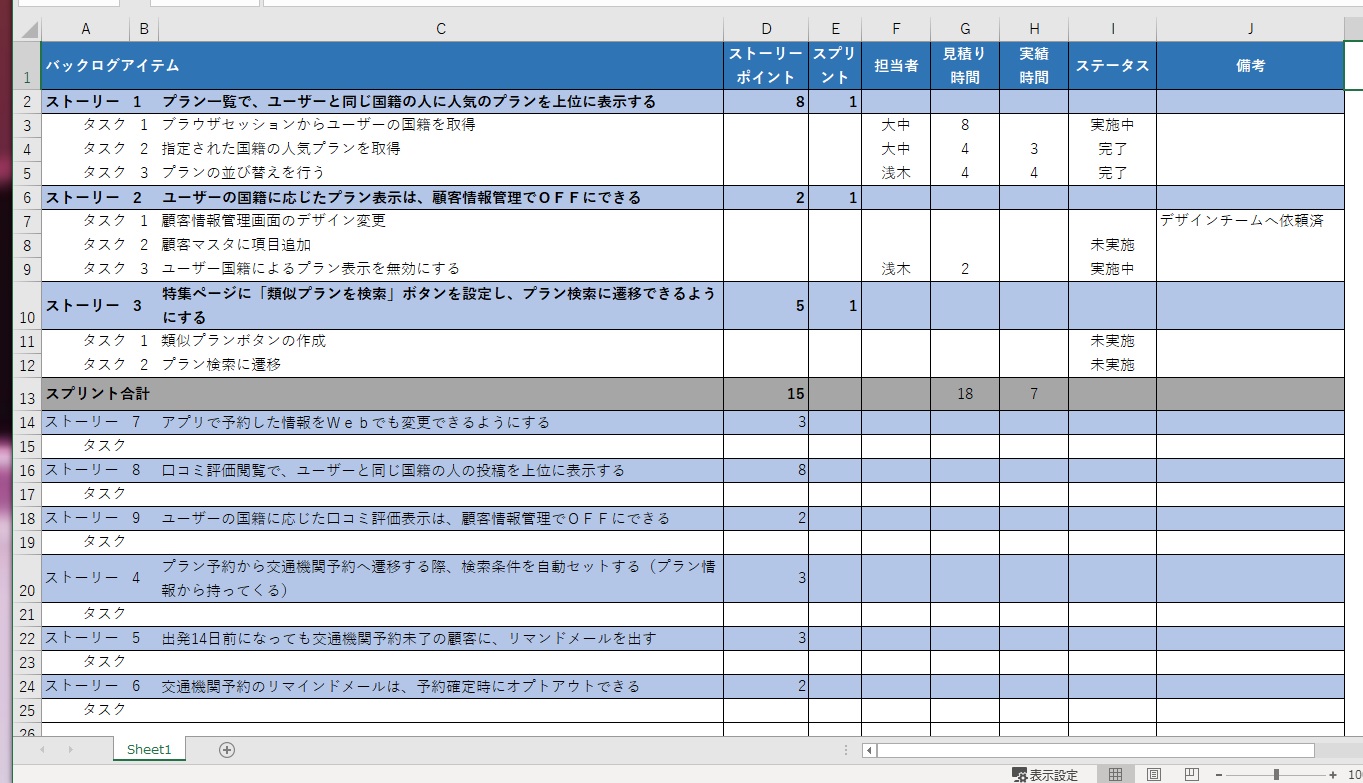This screenshot has width=1363, height=783.
Task: Click the 実施中 status in row 3
Action: coord(1112,126)
